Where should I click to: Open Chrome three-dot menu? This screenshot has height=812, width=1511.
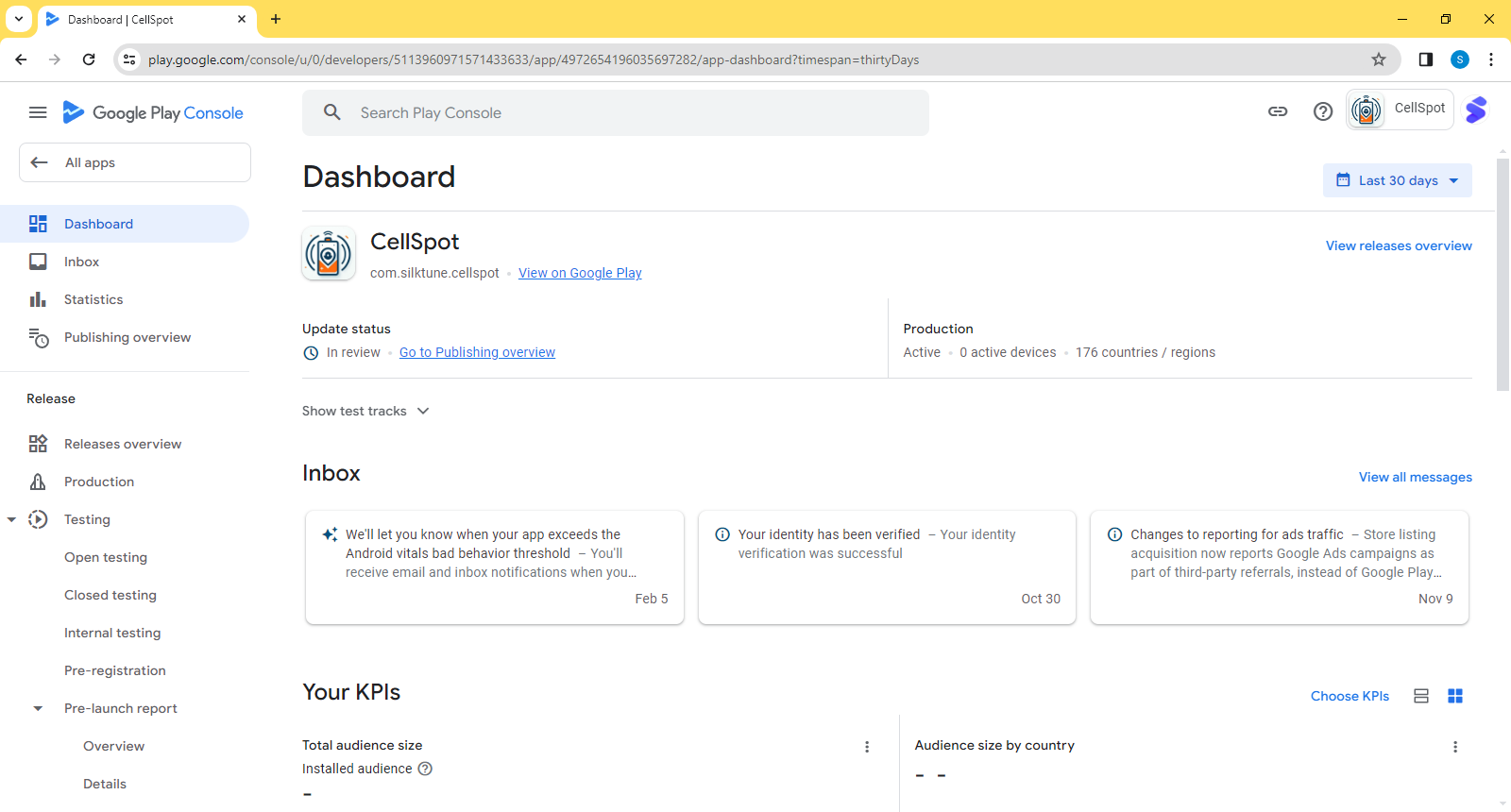pos(1491,59)
